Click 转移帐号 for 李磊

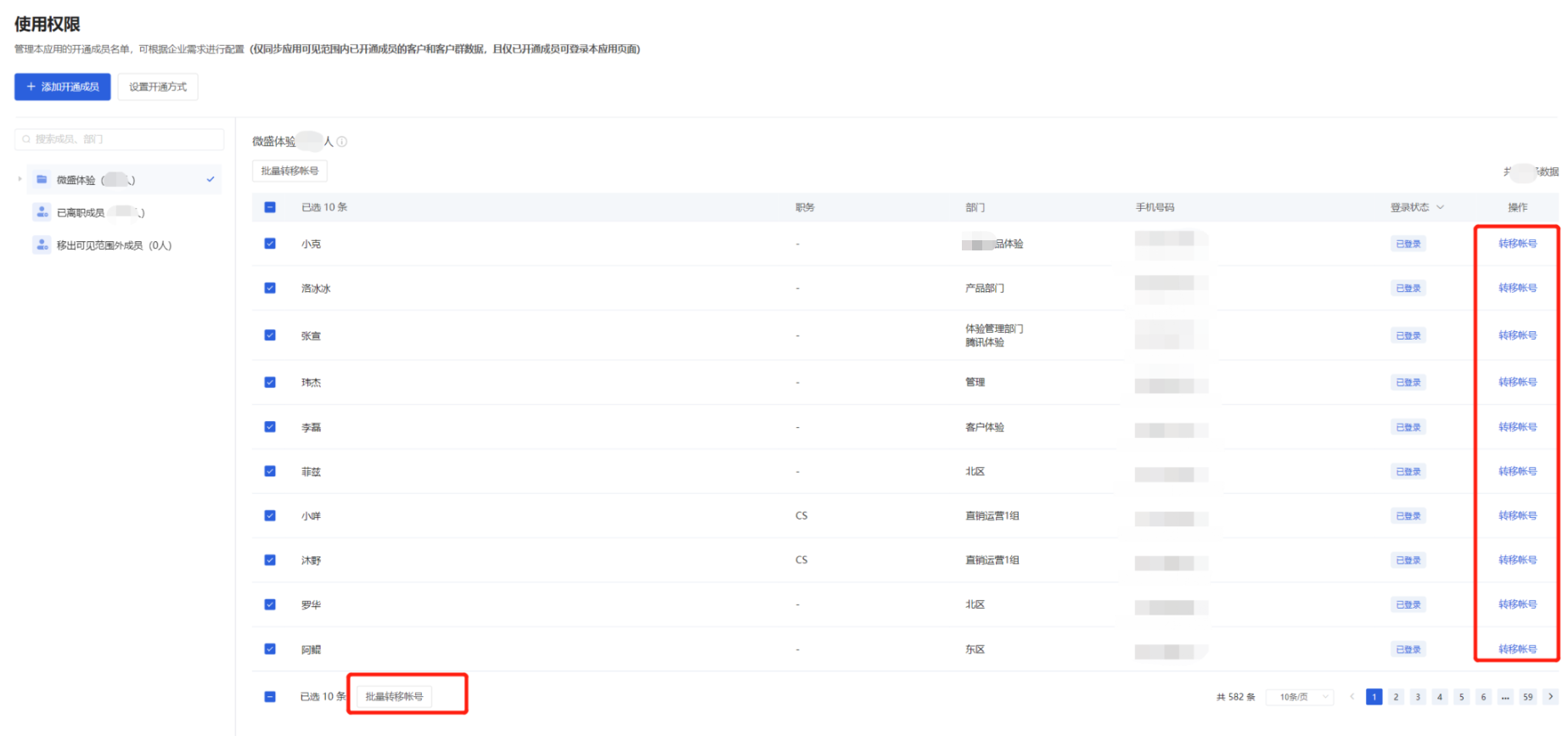click(1517, 427)
